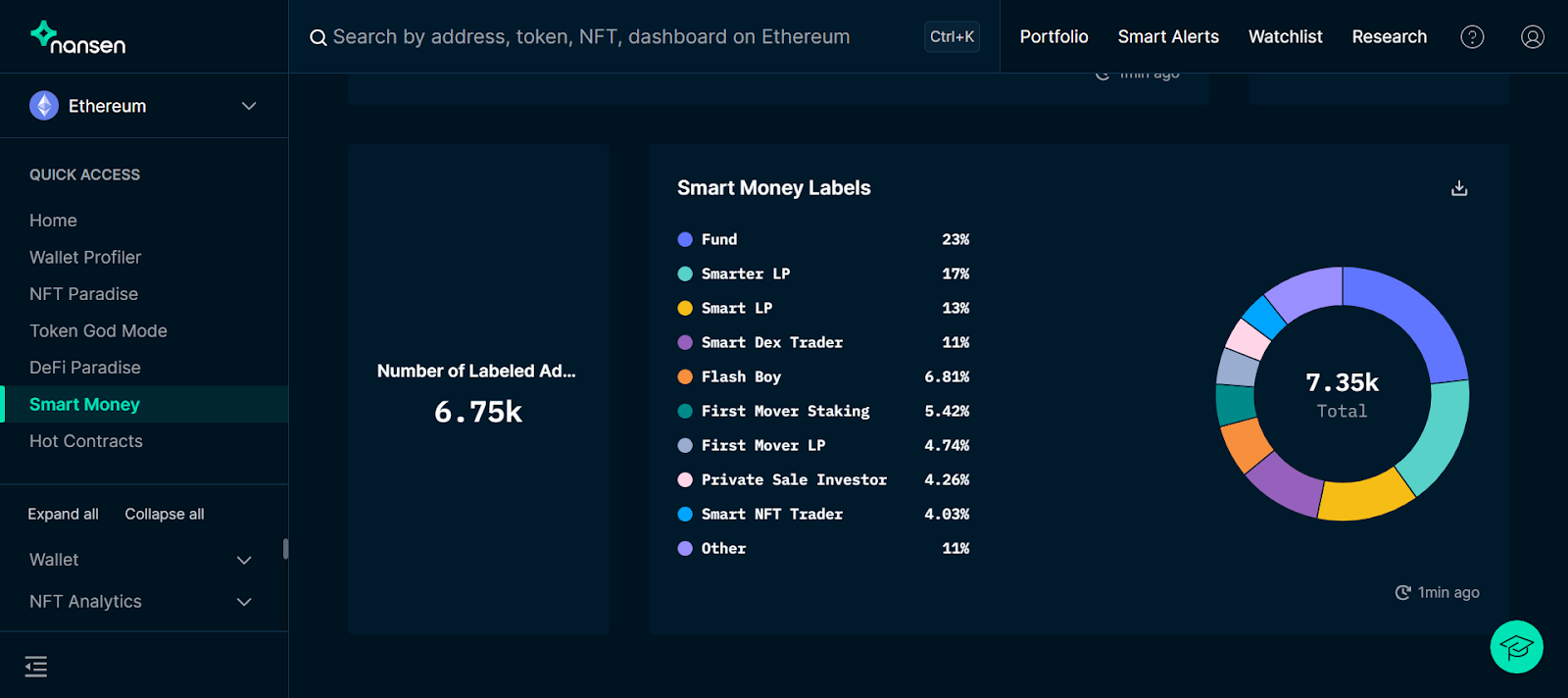
Task: Click the search magnifier icon
Action: [318, 38]
